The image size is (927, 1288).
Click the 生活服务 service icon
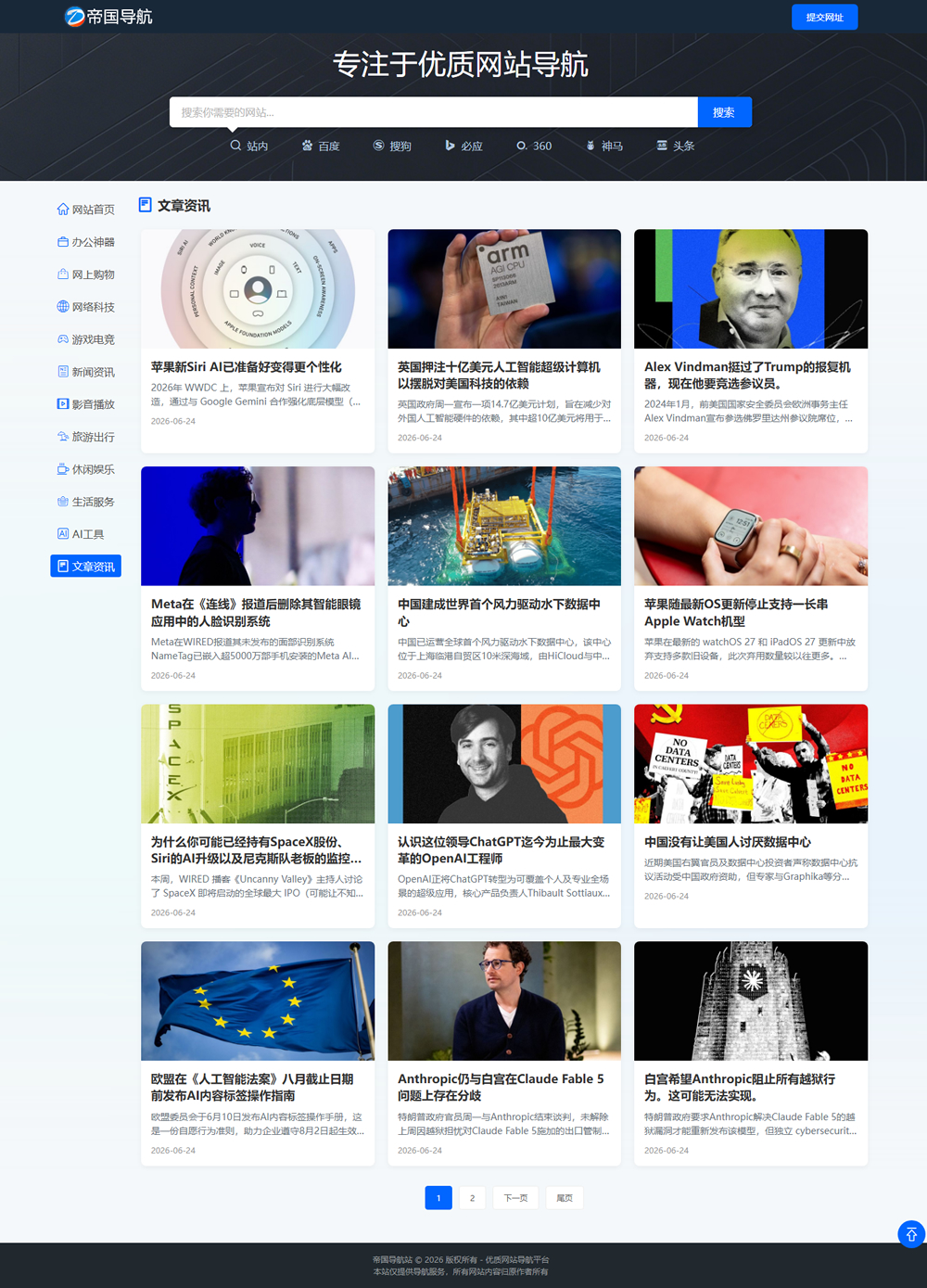pyautogui.click(x=63, y=502)
